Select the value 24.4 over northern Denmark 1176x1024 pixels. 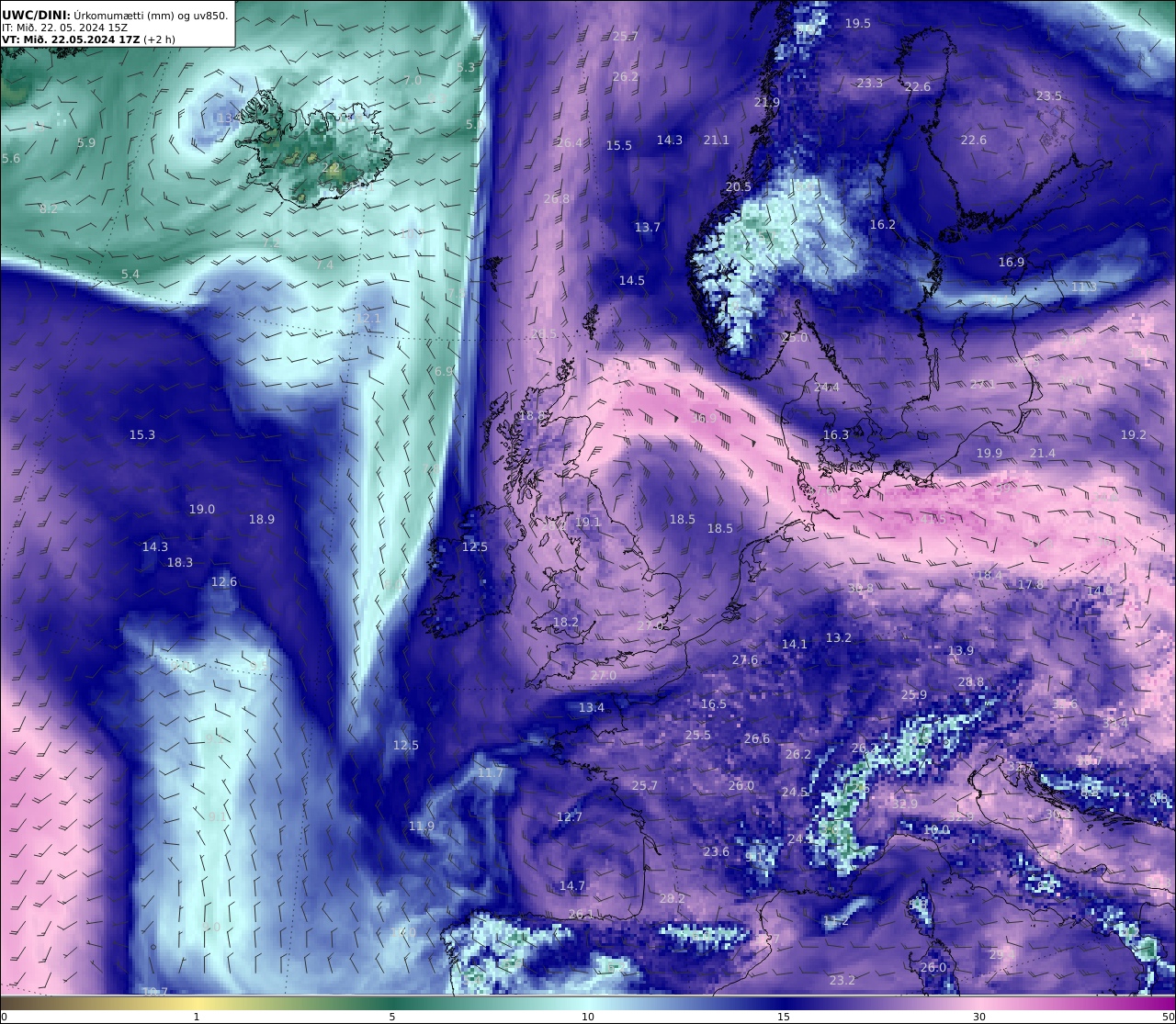pyautogui.click(x=827, y=387)
